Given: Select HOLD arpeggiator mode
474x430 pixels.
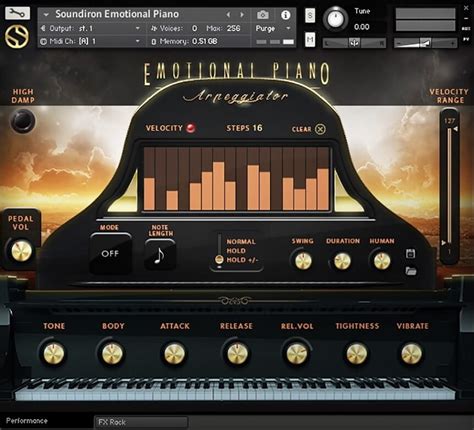Looking at the screenshot, I should (236, 251).
